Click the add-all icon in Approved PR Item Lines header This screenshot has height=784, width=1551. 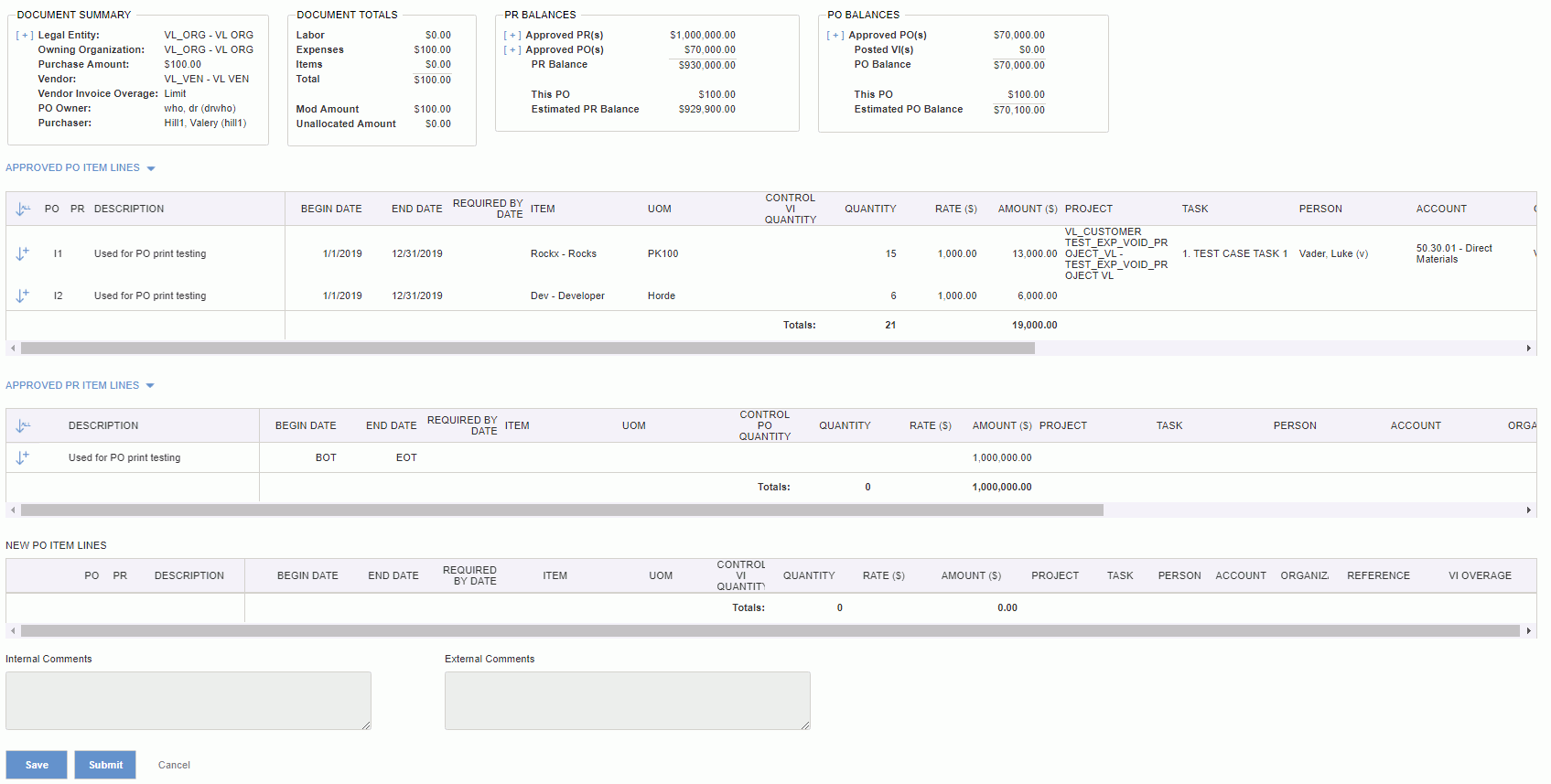pyautogui.click(x=23, y=426)
